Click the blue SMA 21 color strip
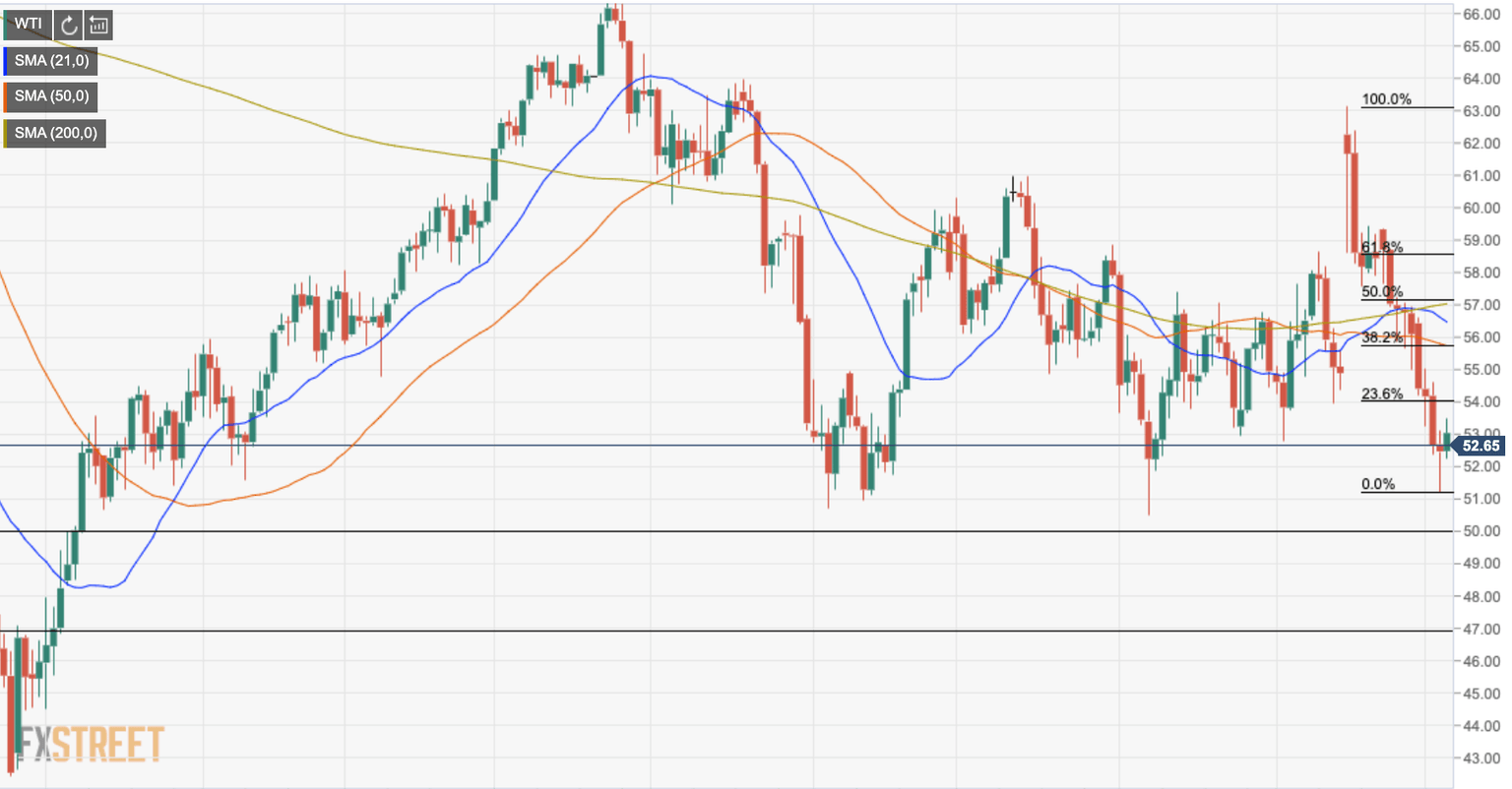Screen dimensions: 1512x789 click(x=6, y=61)
